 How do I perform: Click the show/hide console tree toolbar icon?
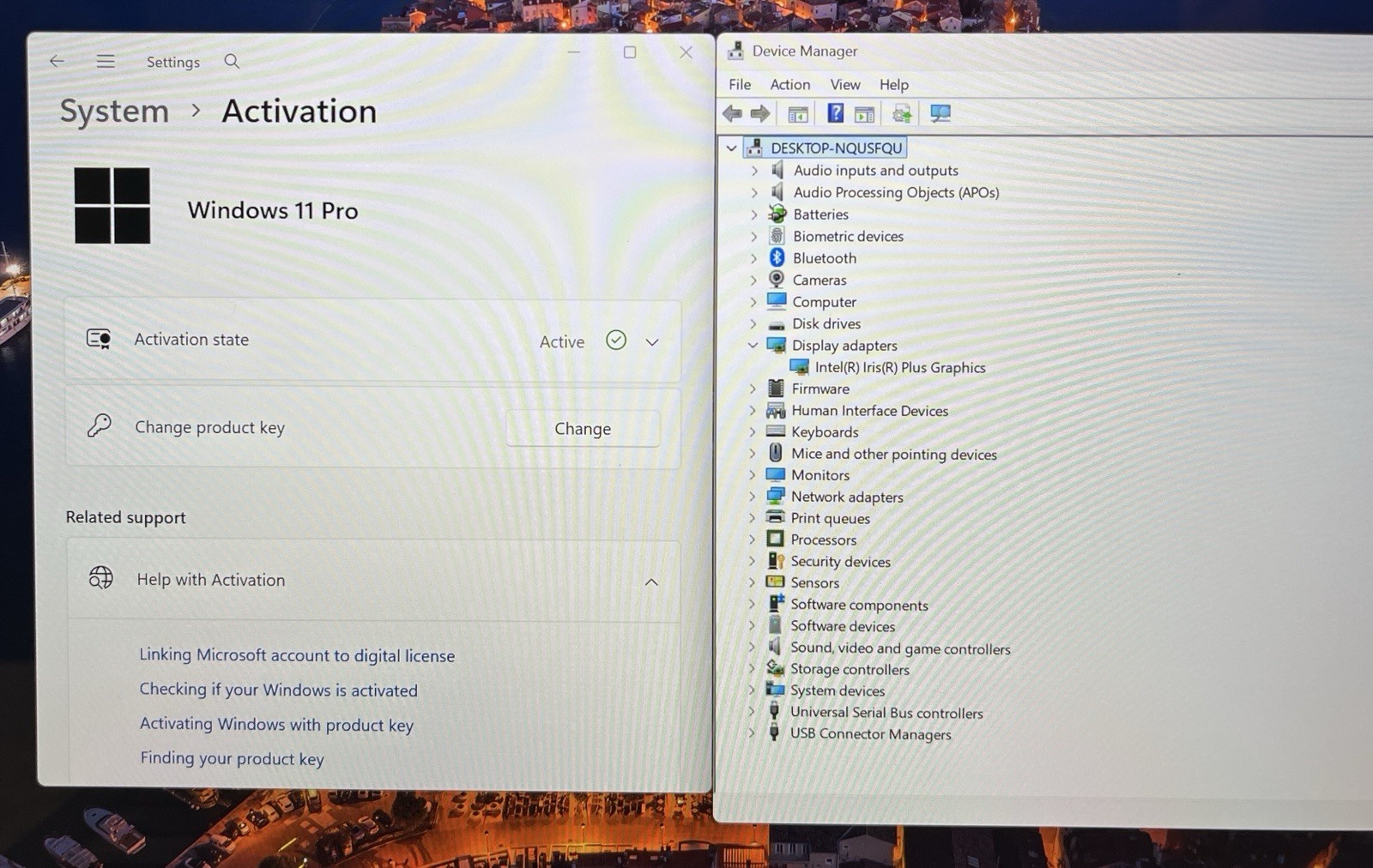pos(798,113)
